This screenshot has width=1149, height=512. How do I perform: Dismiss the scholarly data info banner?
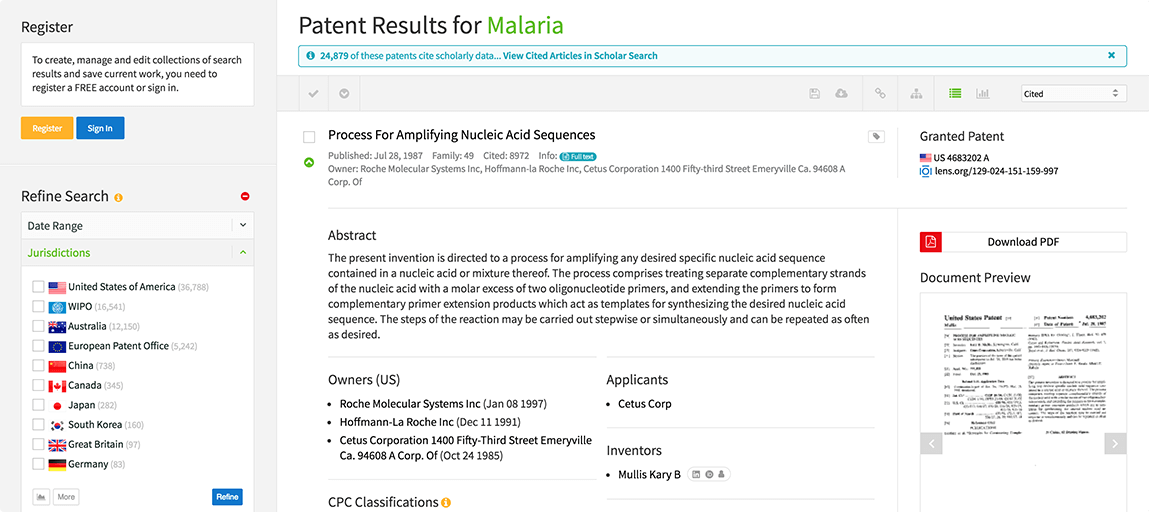click(x=1112, y=56)
